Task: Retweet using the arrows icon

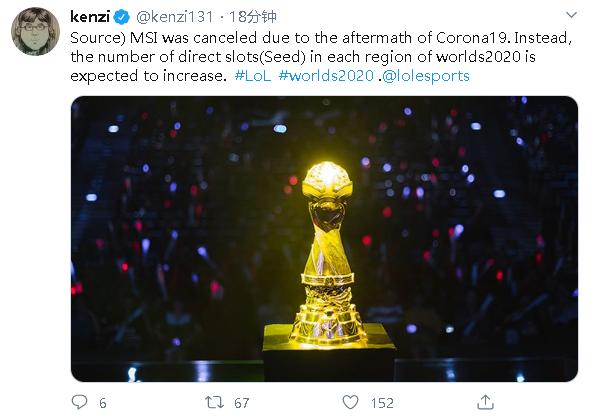Action: [214, 402]
